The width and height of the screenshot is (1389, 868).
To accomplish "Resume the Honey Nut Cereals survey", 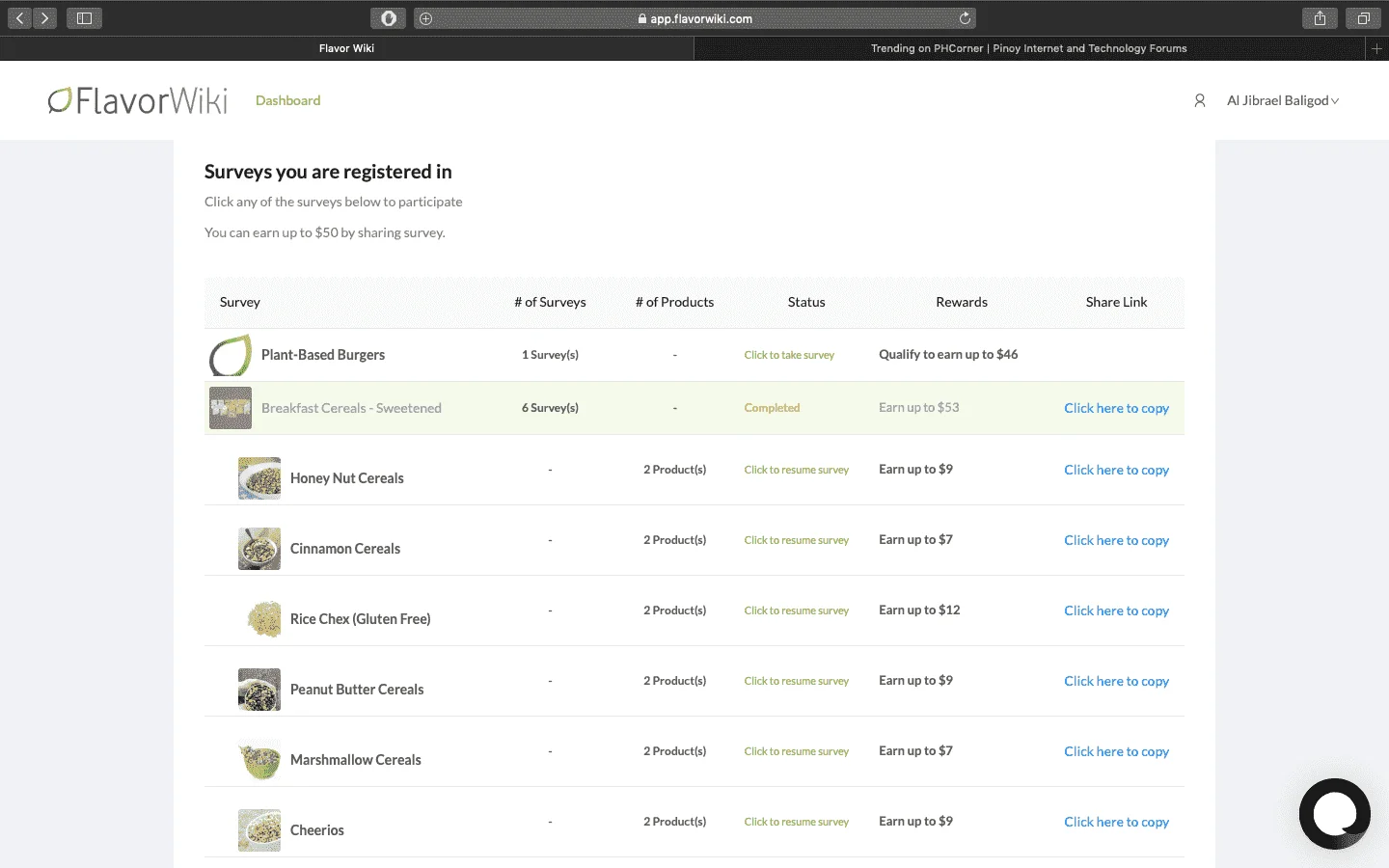I will click(797, 470).
